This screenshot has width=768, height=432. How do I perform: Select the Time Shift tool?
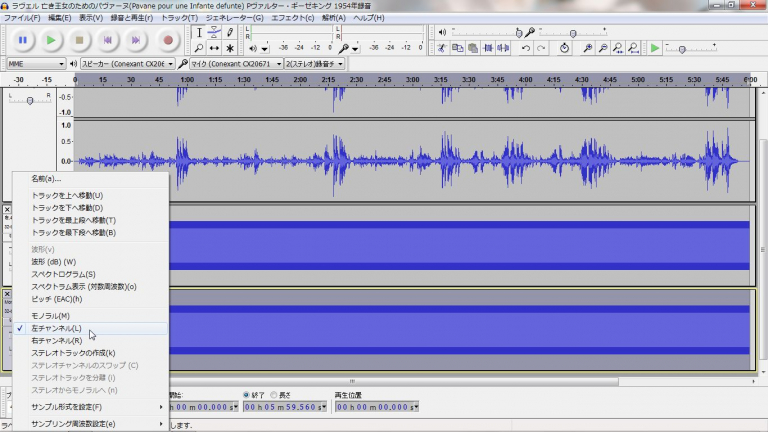click(x=214, y=48)
